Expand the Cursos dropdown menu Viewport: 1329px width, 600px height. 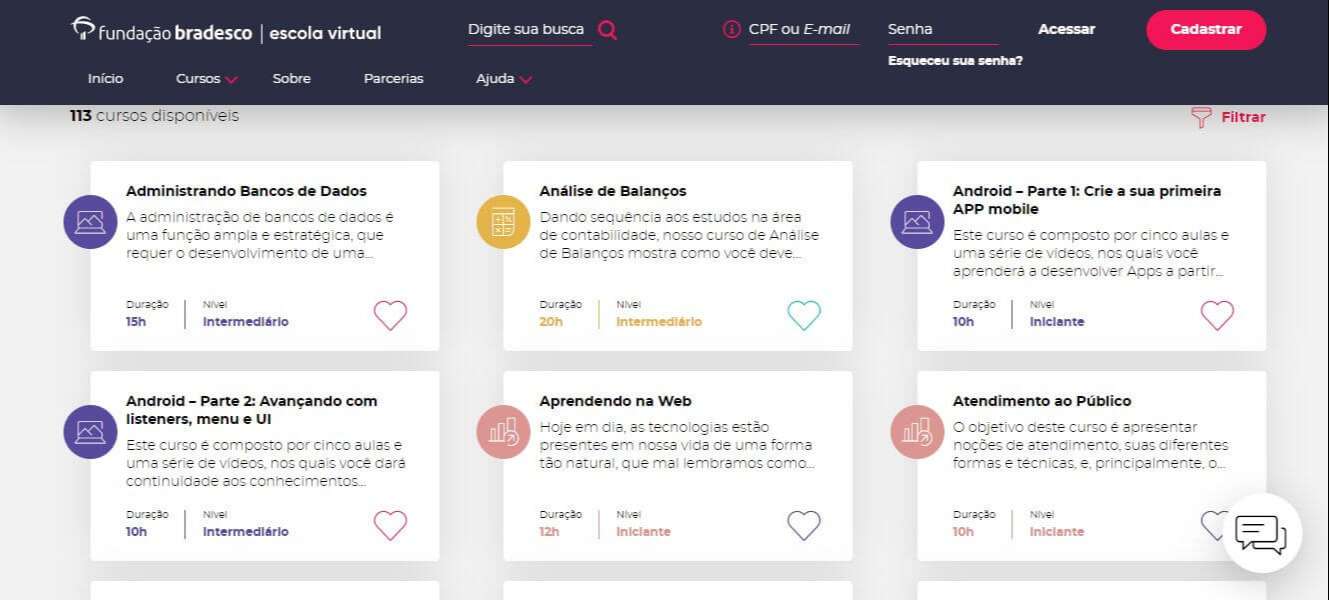pyautogui.click(x=206, y=78)
